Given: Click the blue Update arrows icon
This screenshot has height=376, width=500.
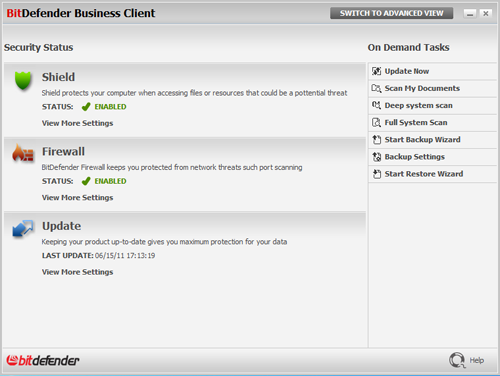Looking at the screenshot, I should [x=23, y=228].
